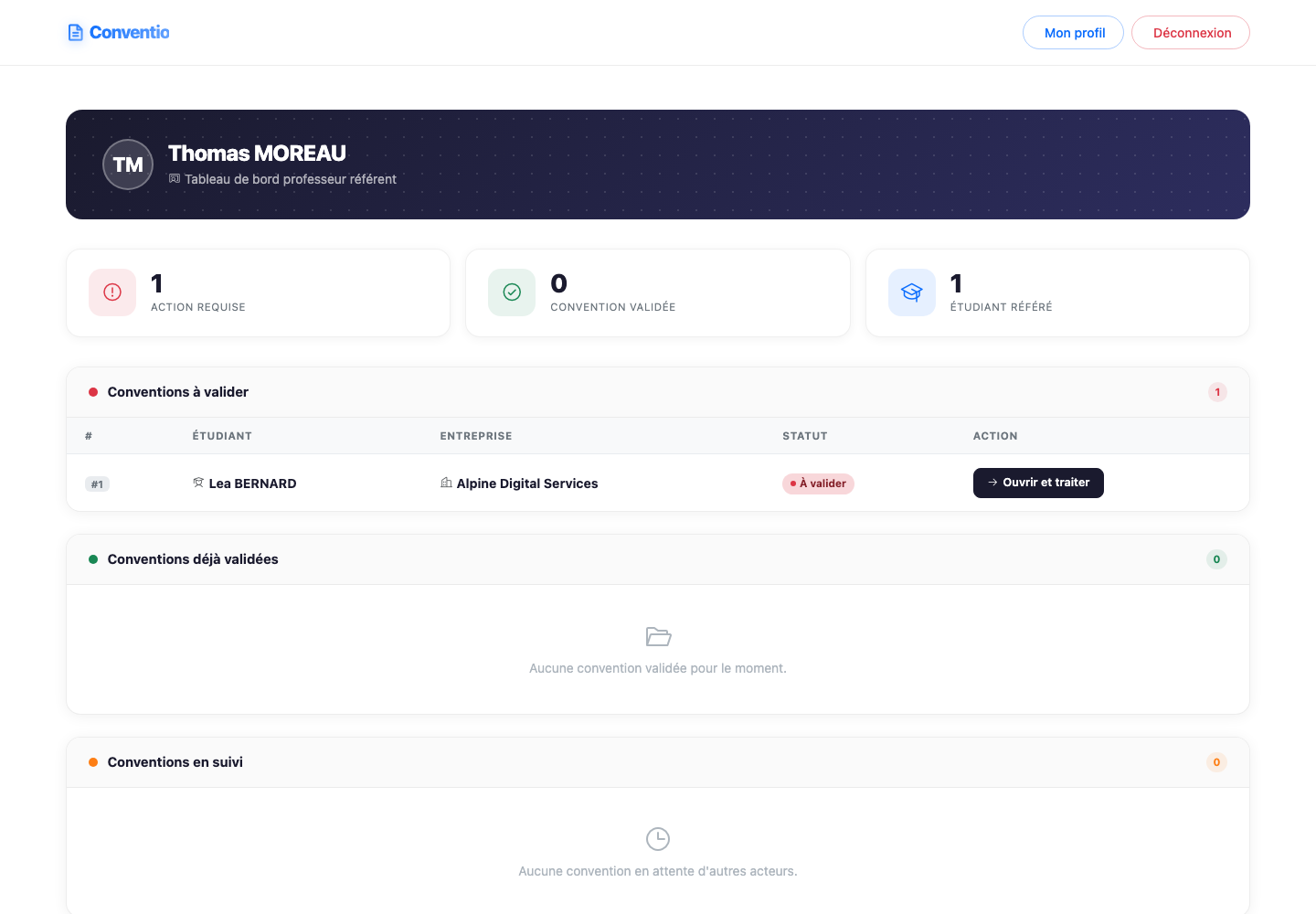Viewport: 1316px width, 914px height.
Task: Click the Aucune convention en attente message
Action: [x=658, y=871]
